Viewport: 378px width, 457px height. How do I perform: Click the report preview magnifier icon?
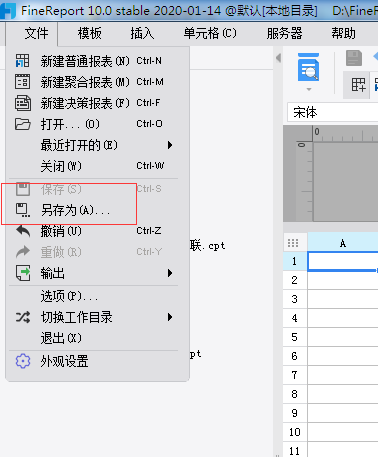tap(308, 67)
